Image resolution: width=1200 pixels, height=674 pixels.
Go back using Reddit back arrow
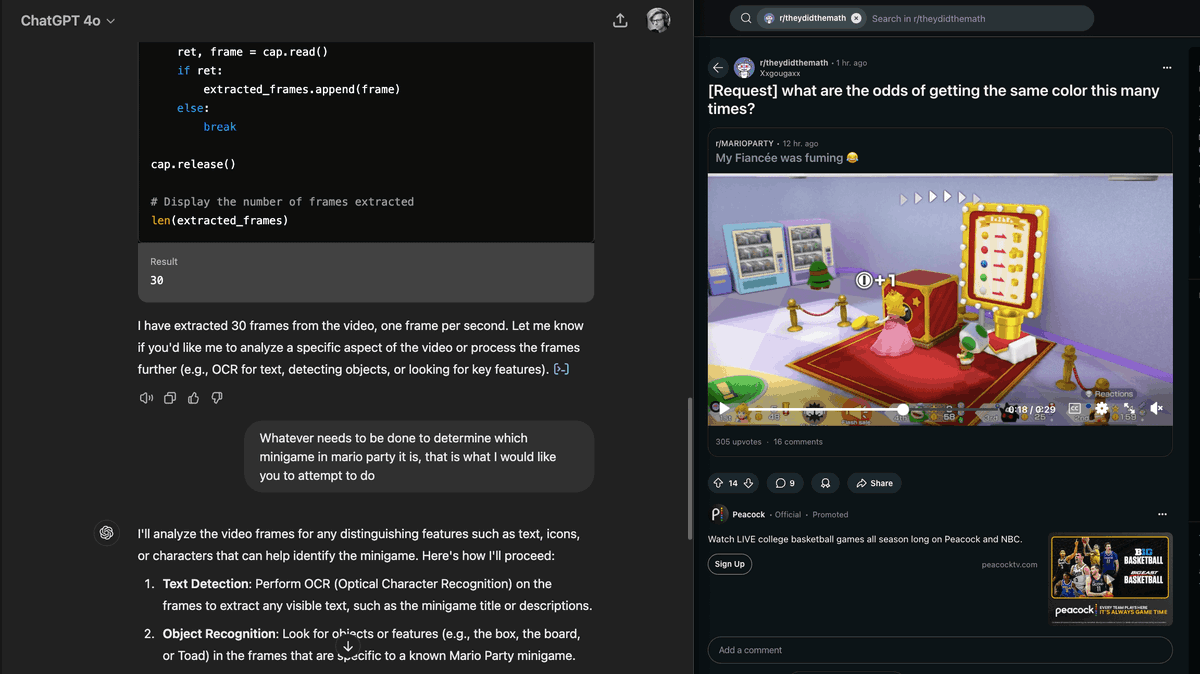pyautogui.click(x=717, y=67)
